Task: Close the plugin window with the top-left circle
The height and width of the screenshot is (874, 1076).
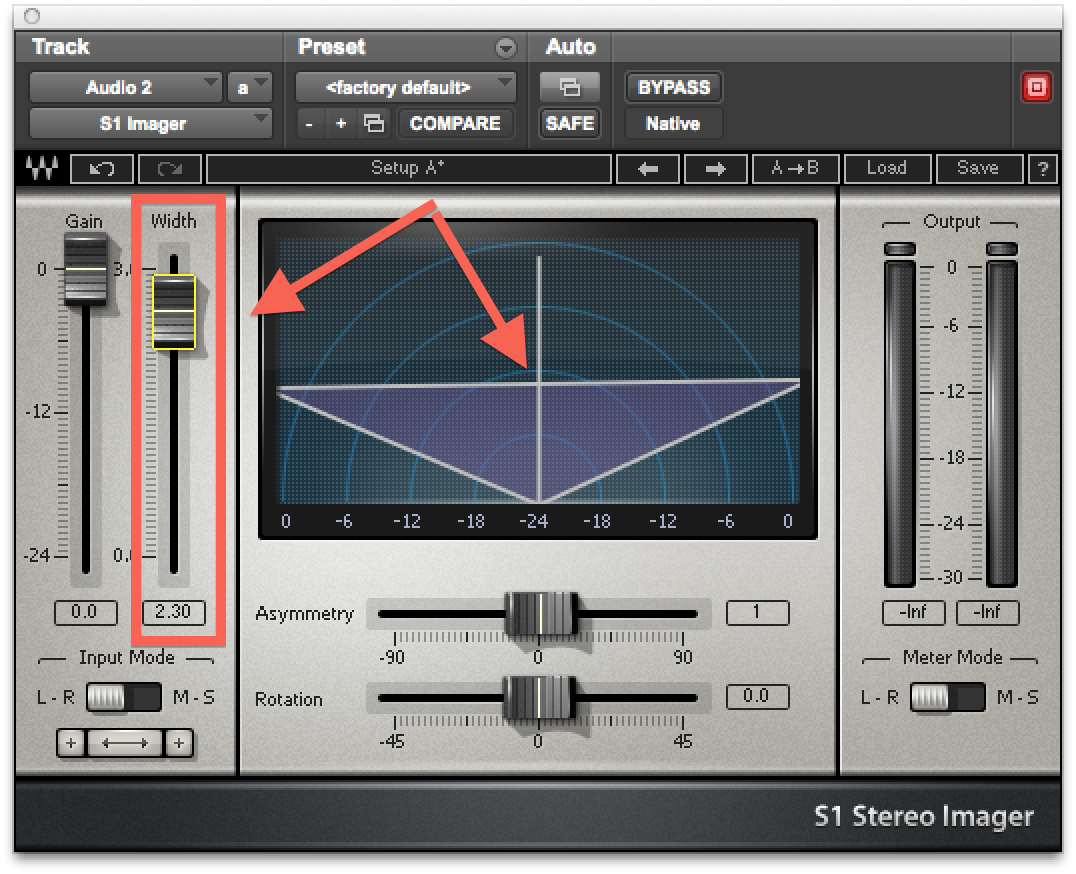Action: pyautogui.click(x=32, y=16)
